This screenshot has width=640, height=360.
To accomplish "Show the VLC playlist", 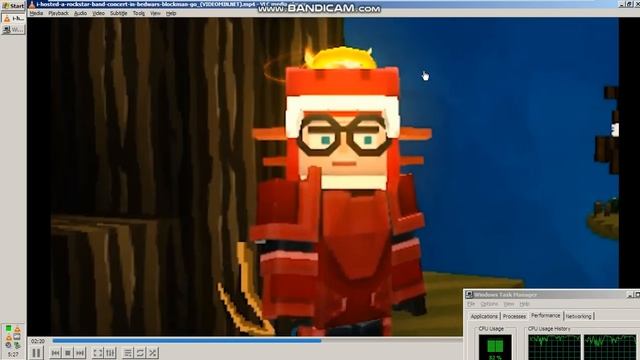I will click(128, 353).
